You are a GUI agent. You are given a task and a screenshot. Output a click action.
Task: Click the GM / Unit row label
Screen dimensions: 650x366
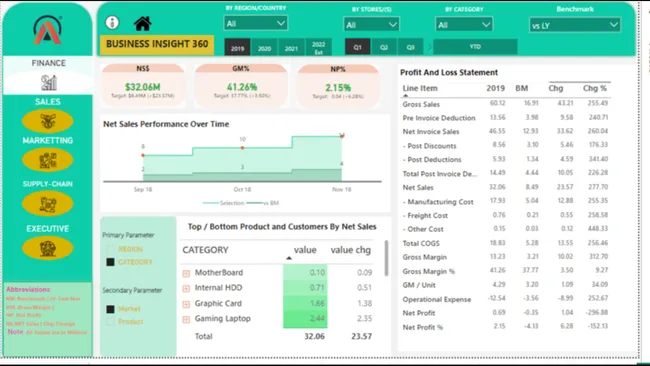point(419,285)
